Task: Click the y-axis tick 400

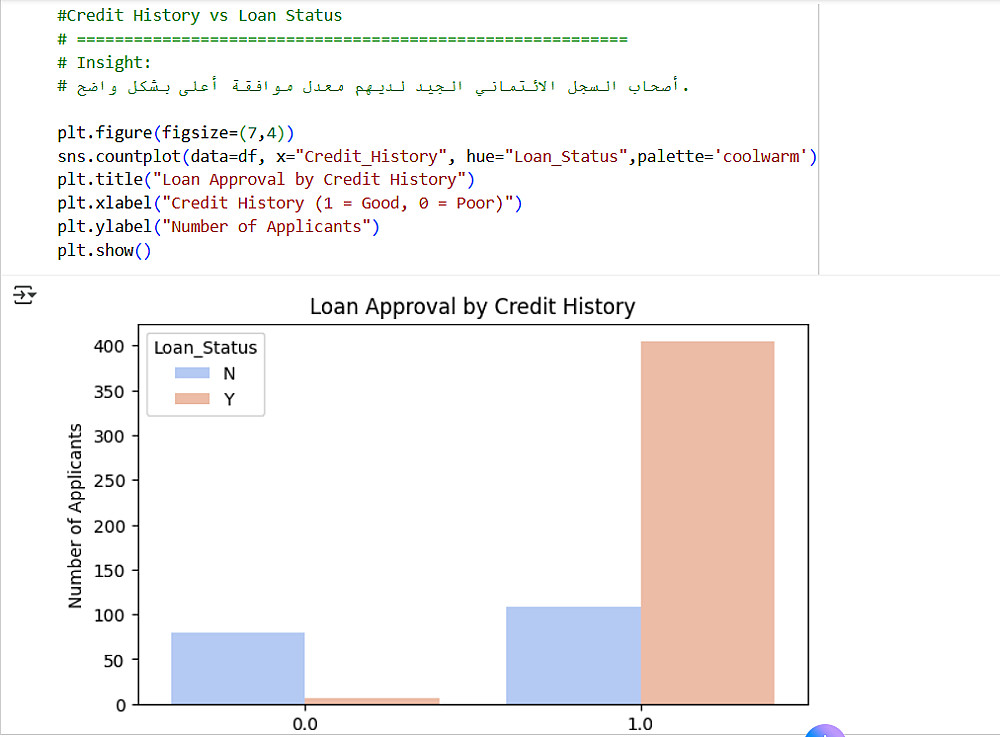Action: [x=109, y=346]
